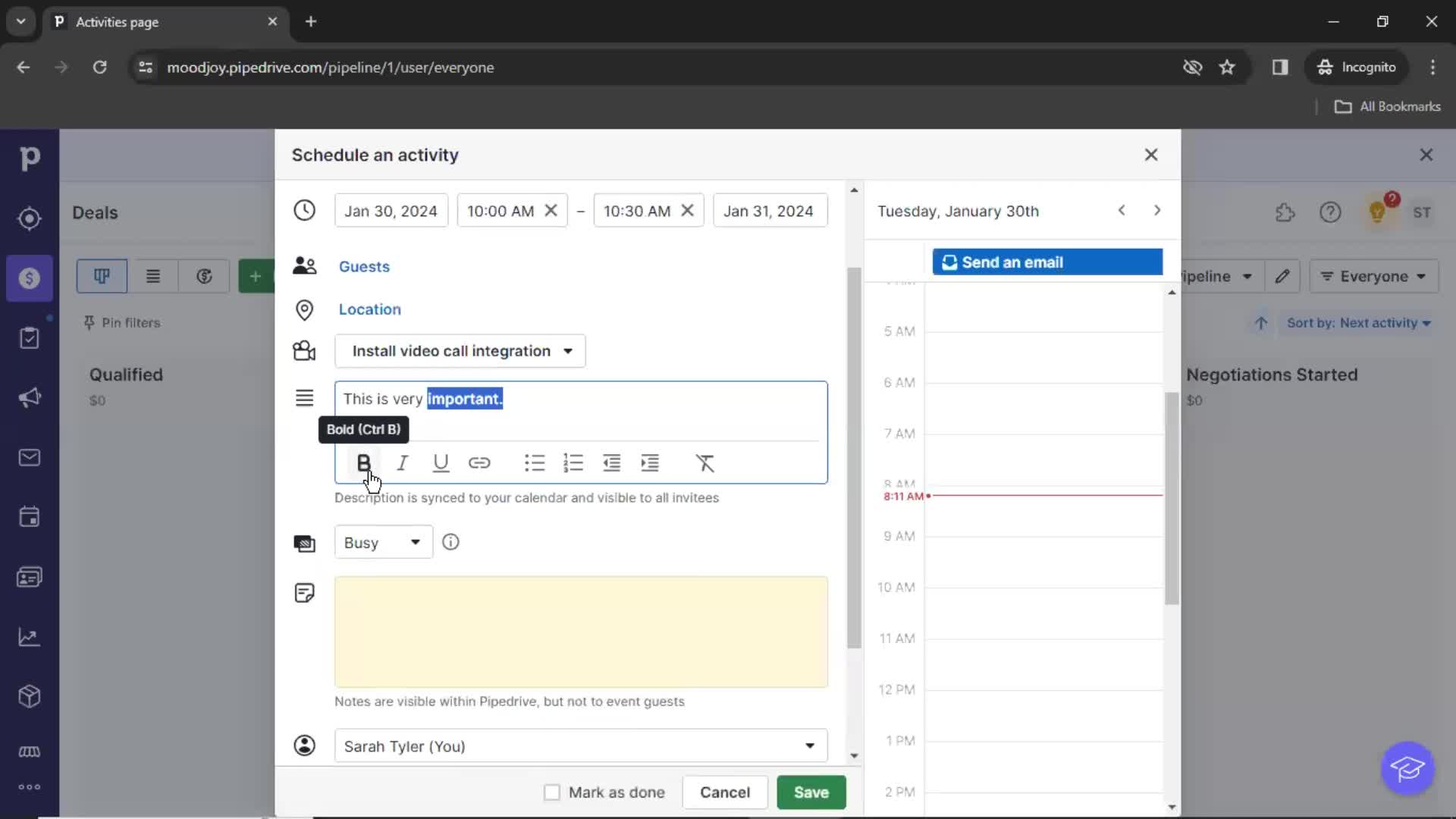Click Pin filters

tap(122, 323)
